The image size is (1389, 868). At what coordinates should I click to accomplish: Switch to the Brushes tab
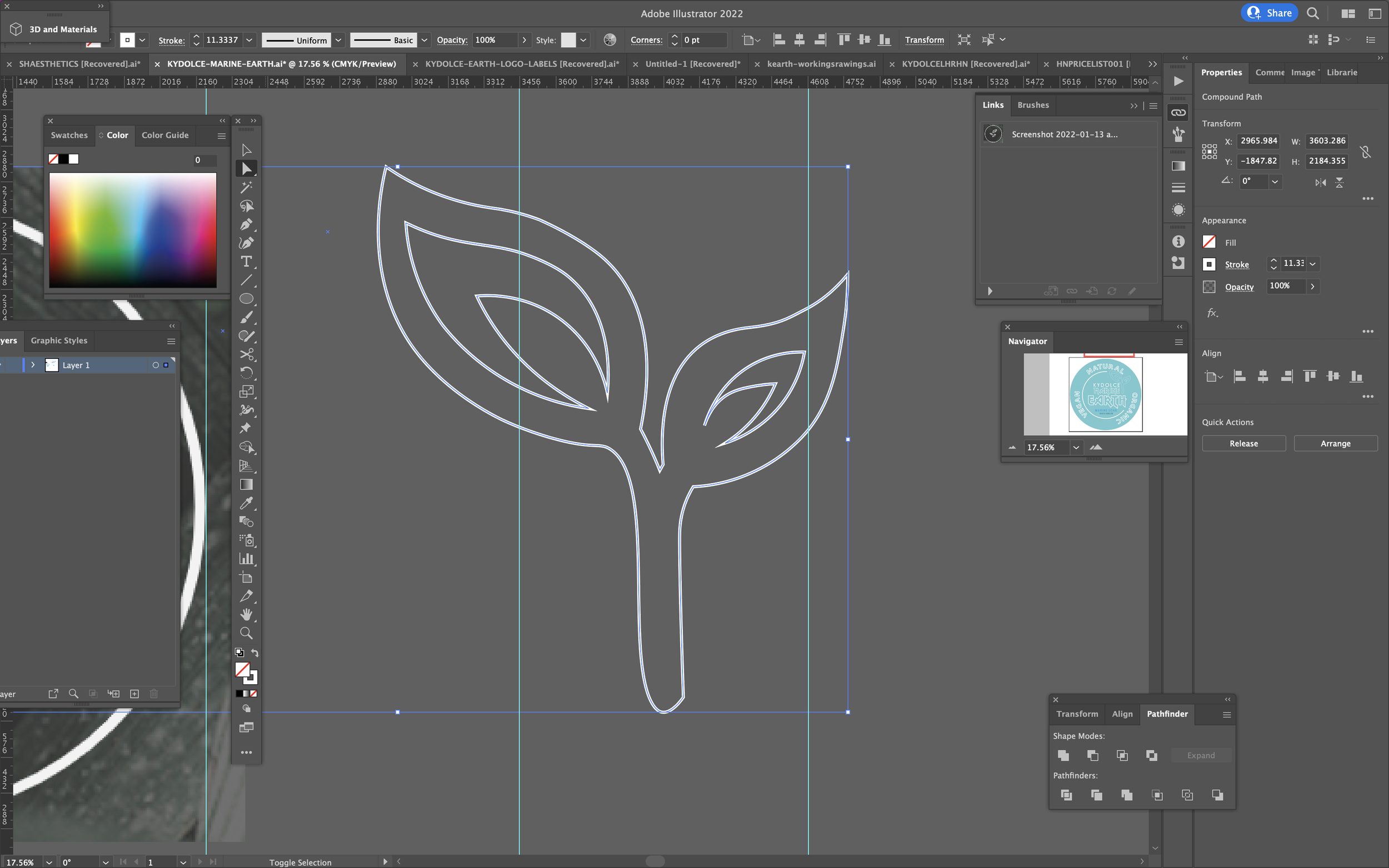pyautogui.click(x=1033, y=105)
